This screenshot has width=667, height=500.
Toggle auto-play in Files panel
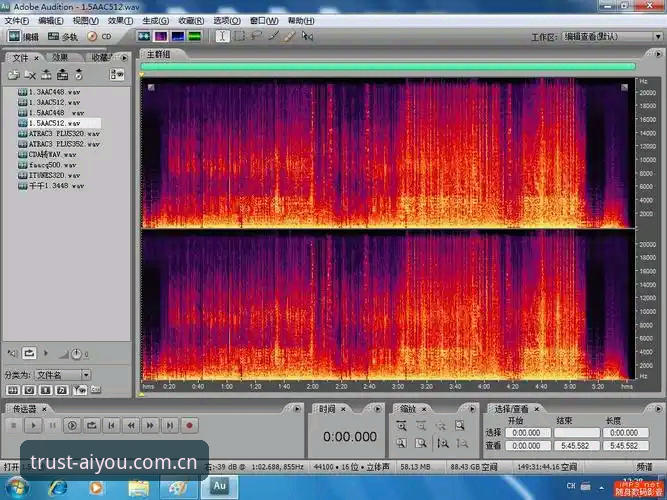(13, 353)
